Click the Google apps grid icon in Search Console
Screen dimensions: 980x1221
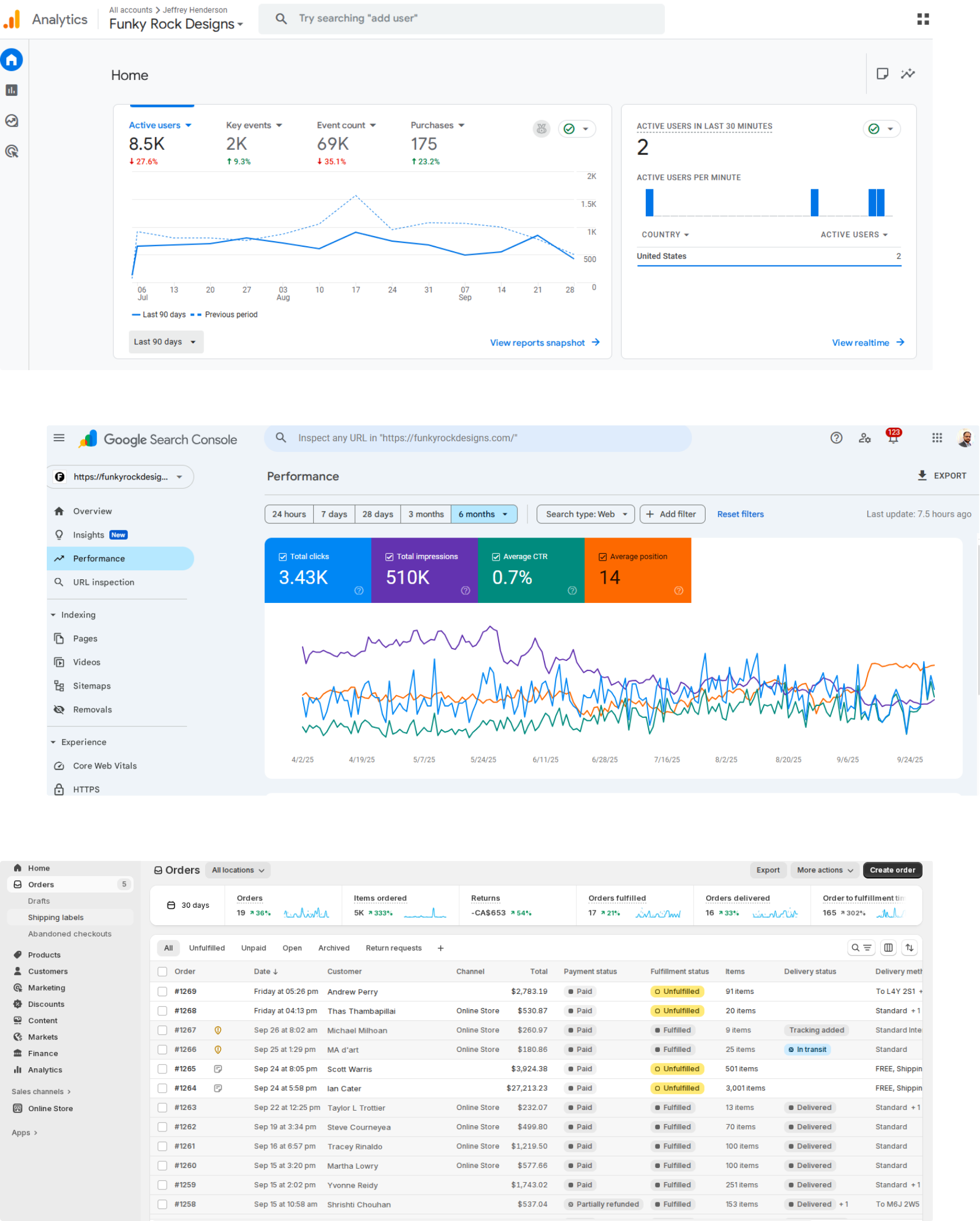point(937,438)
